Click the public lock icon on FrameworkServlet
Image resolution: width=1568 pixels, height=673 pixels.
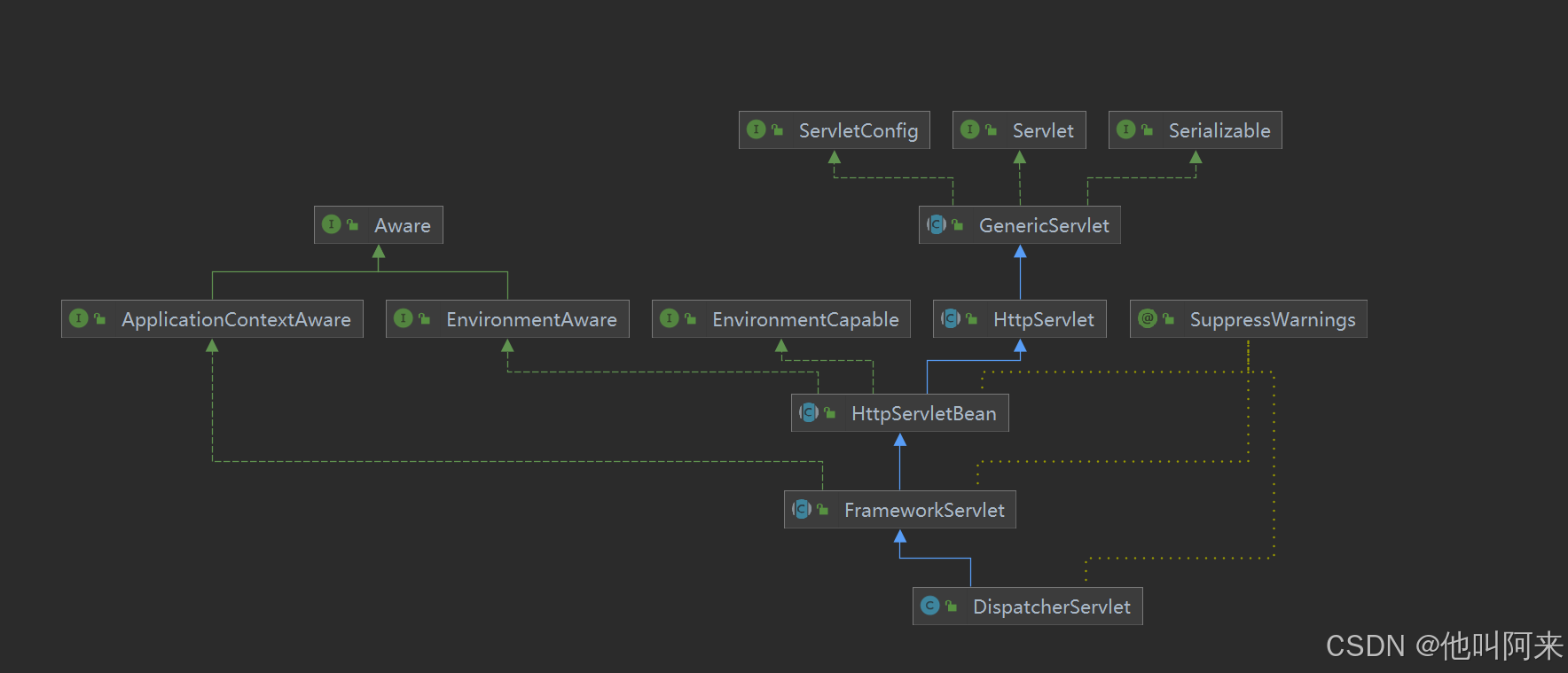coord(822,510)
